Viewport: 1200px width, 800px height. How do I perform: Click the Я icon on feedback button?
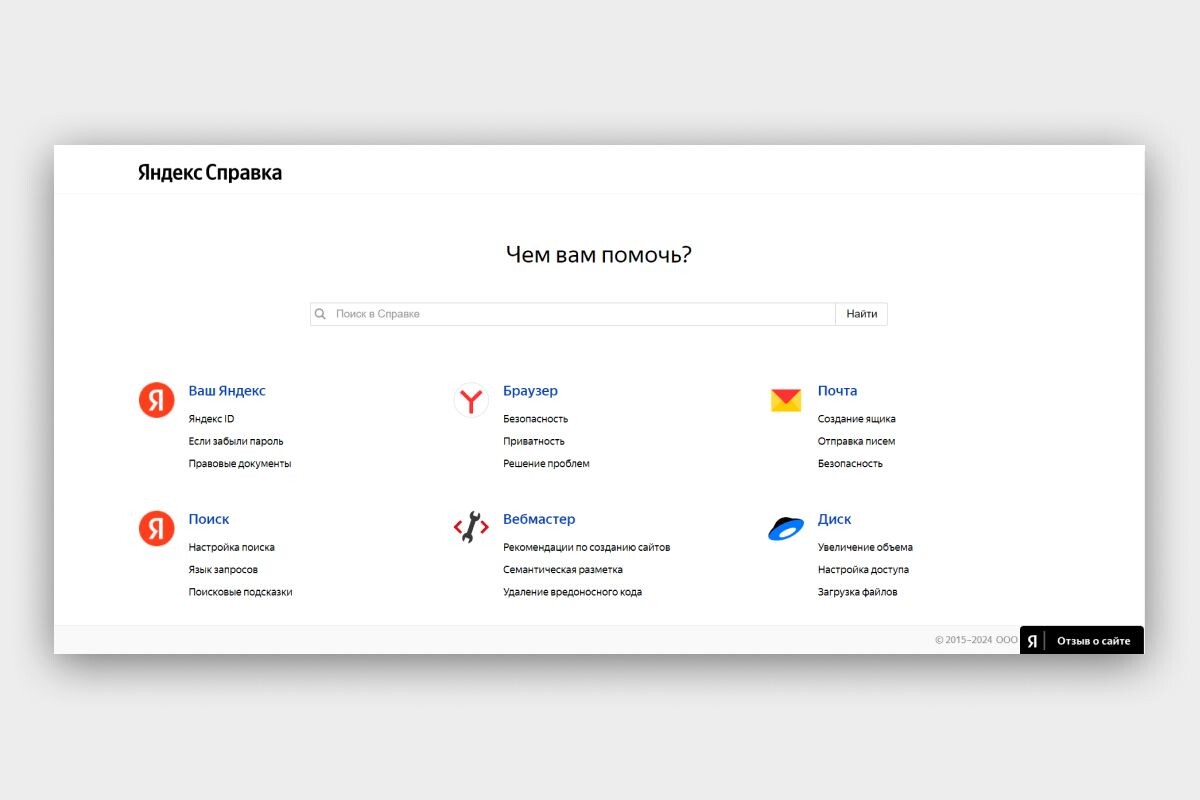click(x=1032, y=641)
